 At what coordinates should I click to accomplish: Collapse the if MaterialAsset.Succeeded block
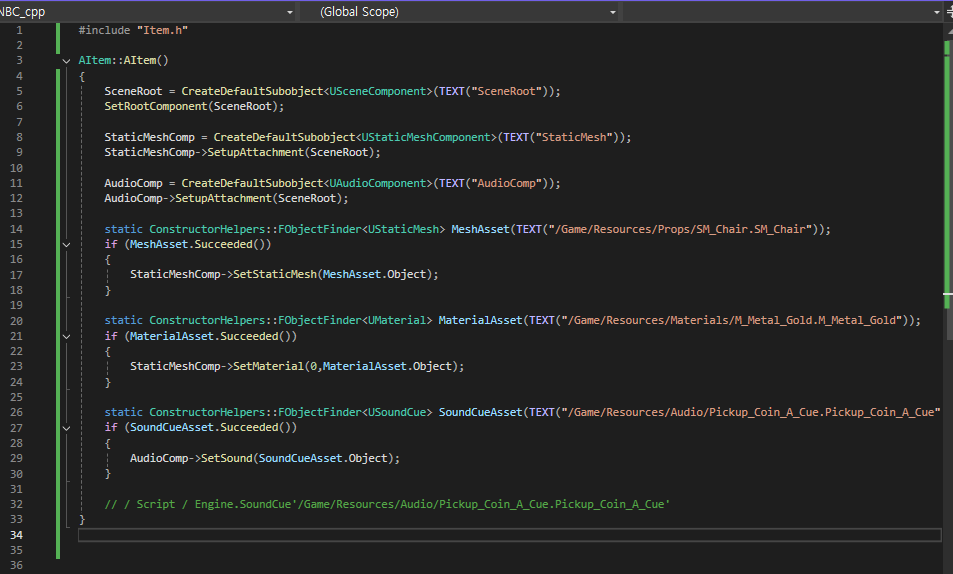tap(66, 336)
